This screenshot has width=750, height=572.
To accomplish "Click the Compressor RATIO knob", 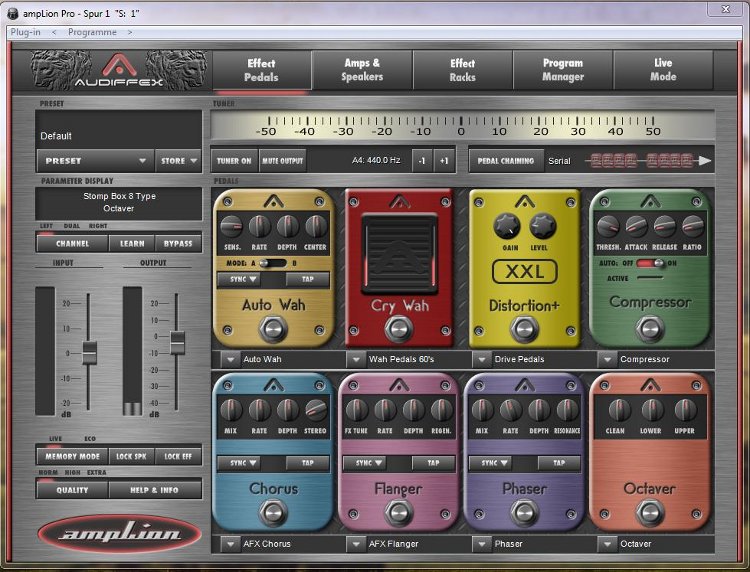I will pyautogui.click(x=693, y=227).
